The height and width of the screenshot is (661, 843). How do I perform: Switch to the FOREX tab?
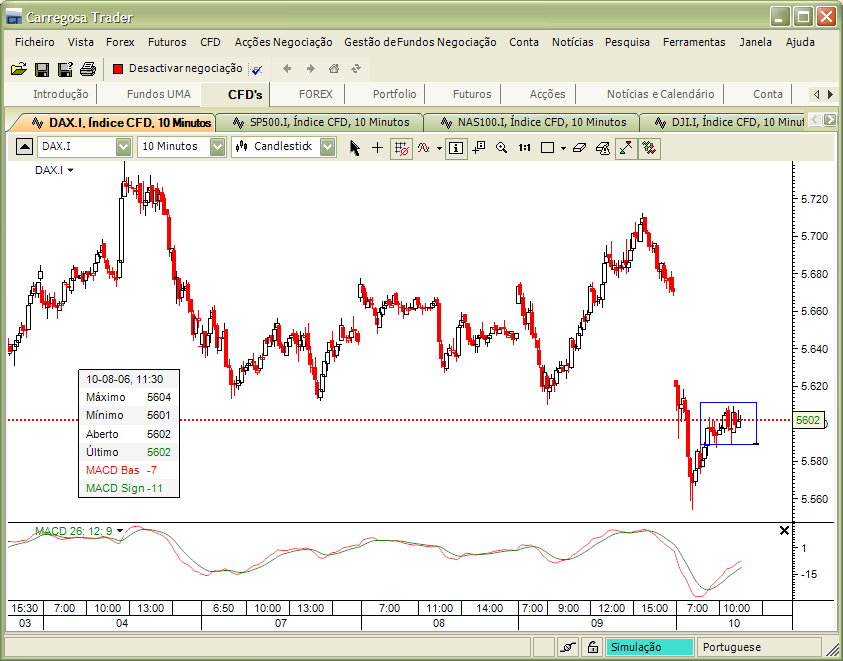313,94
